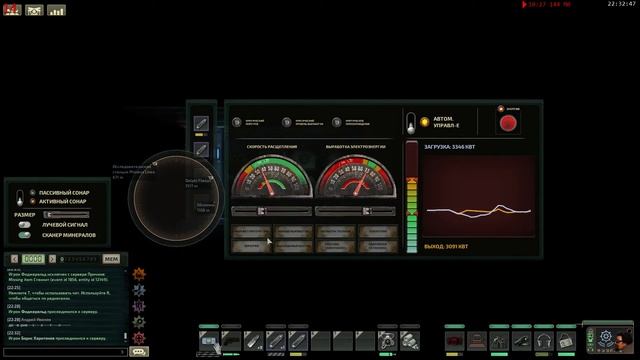This screenshot has height=360, width=640.
Task: Select the first hotbar slot with handheld device
Action: point(209,341)
